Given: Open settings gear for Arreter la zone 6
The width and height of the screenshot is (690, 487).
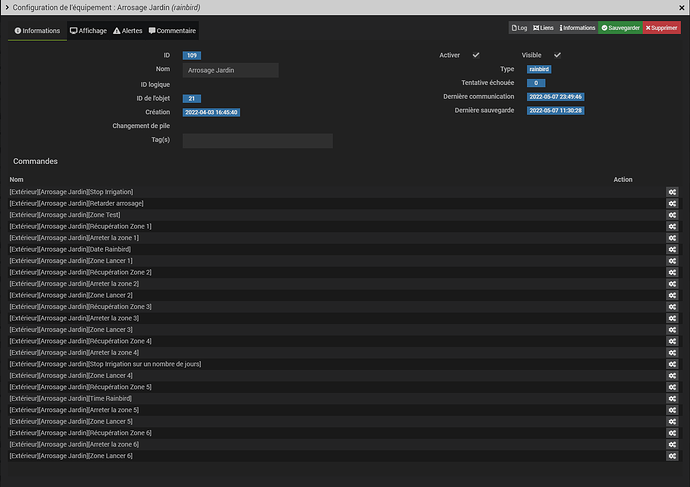Looking at the screenshot, I should click(x=672, y=444).
